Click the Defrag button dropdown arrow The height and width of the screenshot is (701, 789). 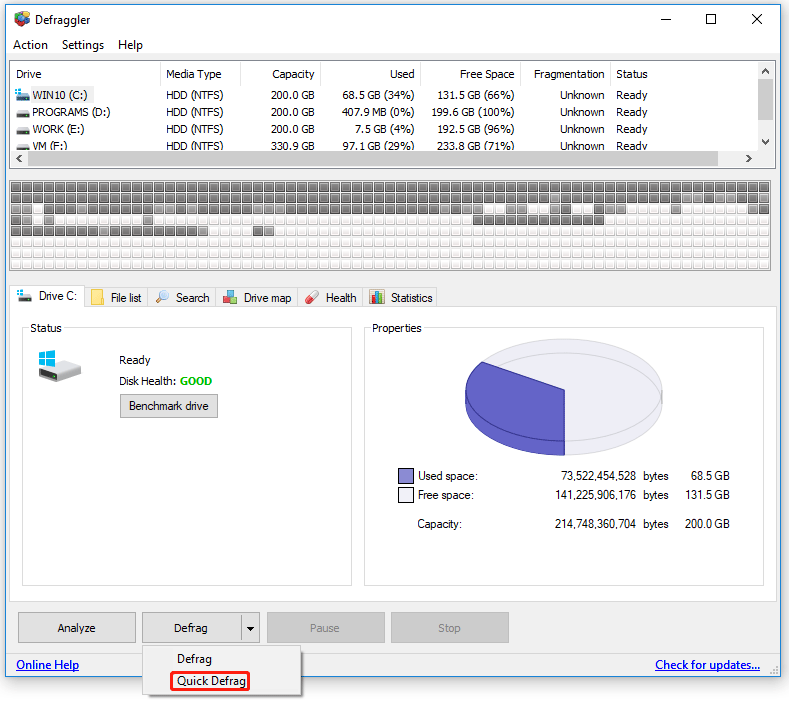tap(250, 628)
